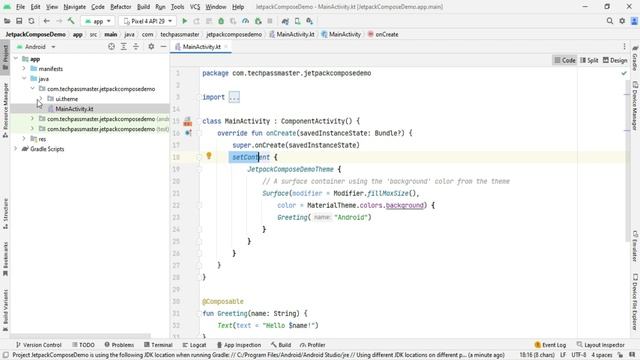The width and height of the screenshot is (640, 360).
Task: Hide the Project panel with minus icon
Action: pyautogui.click(x=163, y=47)
